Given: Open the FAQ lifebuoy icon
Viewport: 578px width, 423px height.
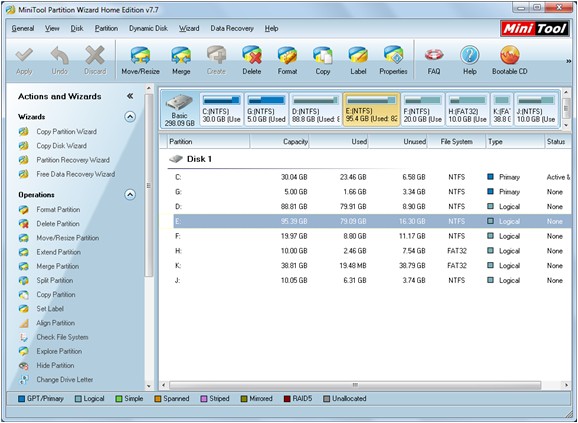Looking at the screenshot, I should click(434, 56).
